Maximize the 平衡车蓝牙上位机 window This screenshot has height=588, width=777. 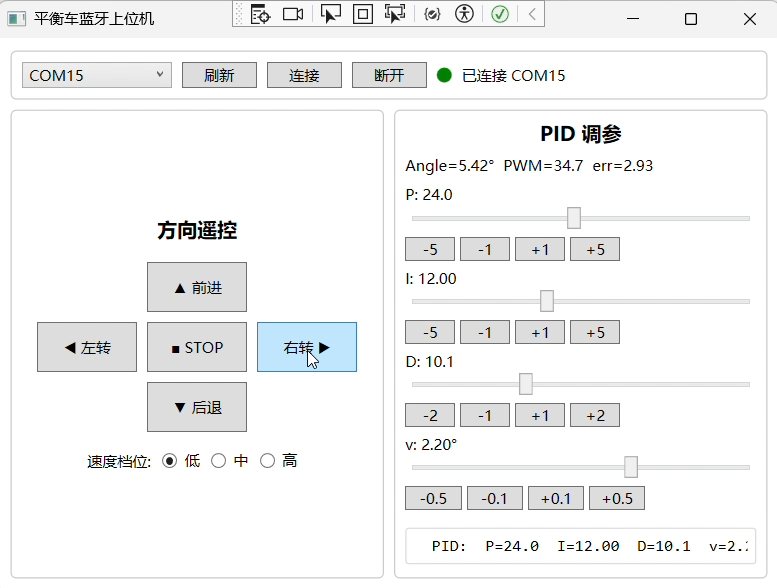[x=691, y=19]
